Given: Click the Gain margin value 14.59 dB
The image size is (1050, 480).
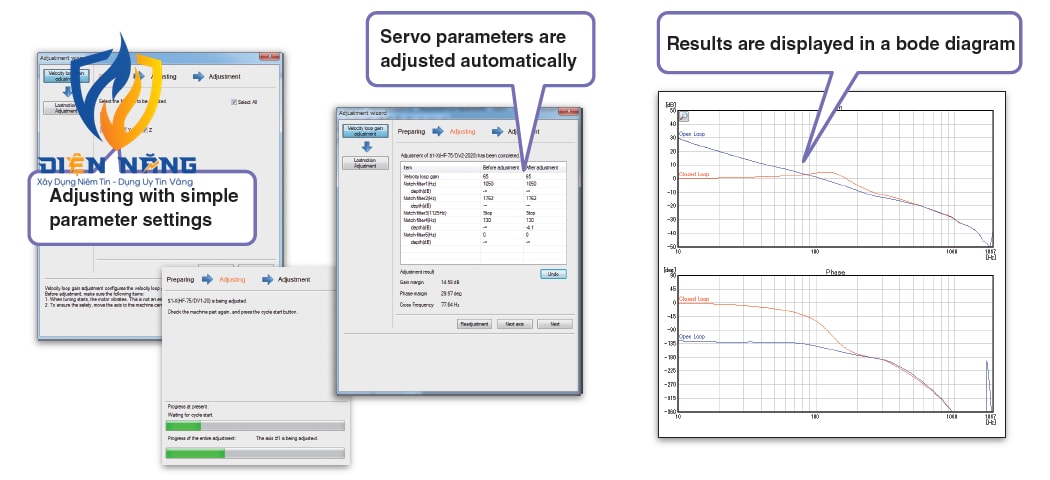Looking at the screenshot, I should [x=449, y=283].
